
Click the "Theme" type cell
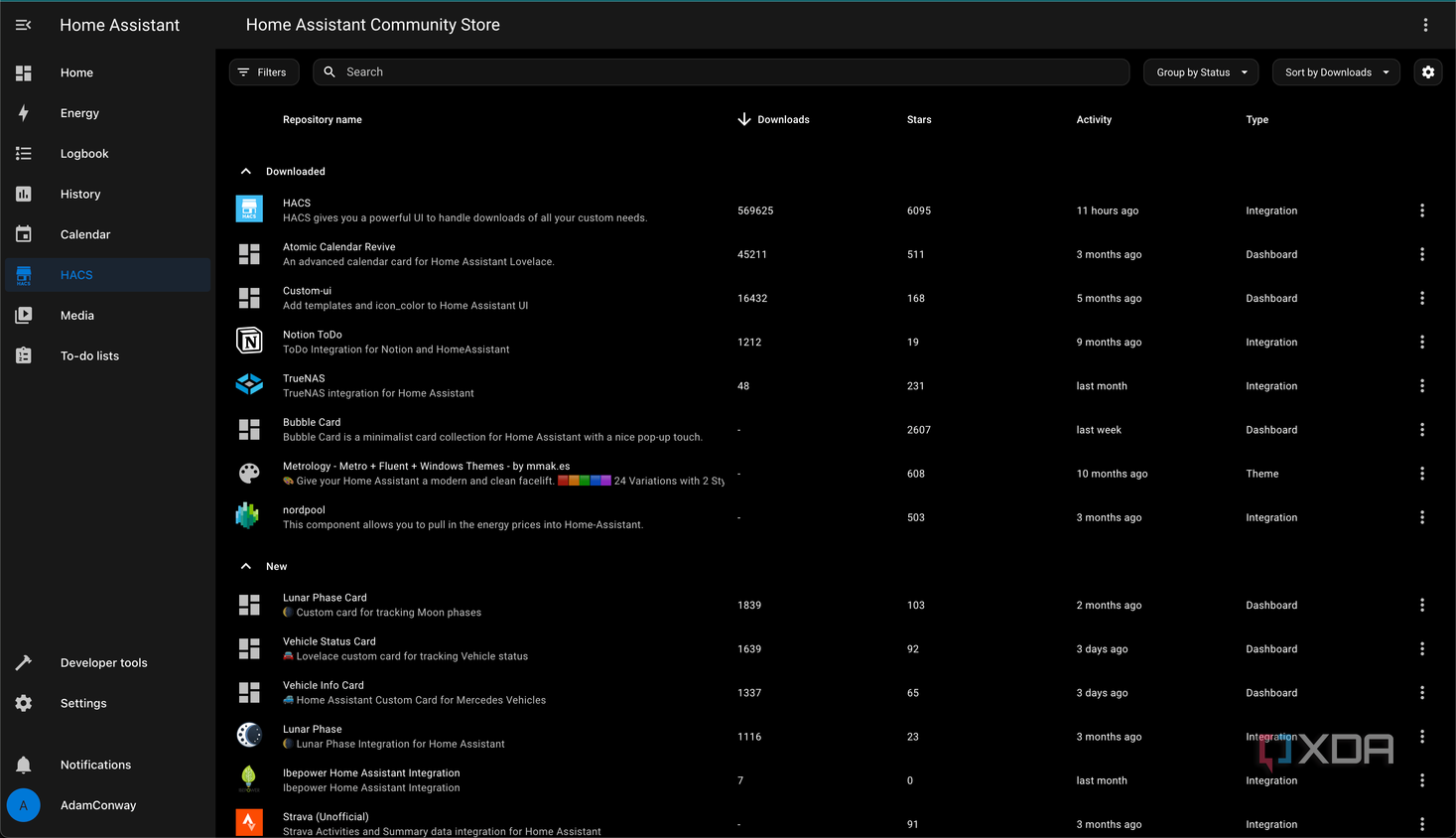[x=1261, y=474]
